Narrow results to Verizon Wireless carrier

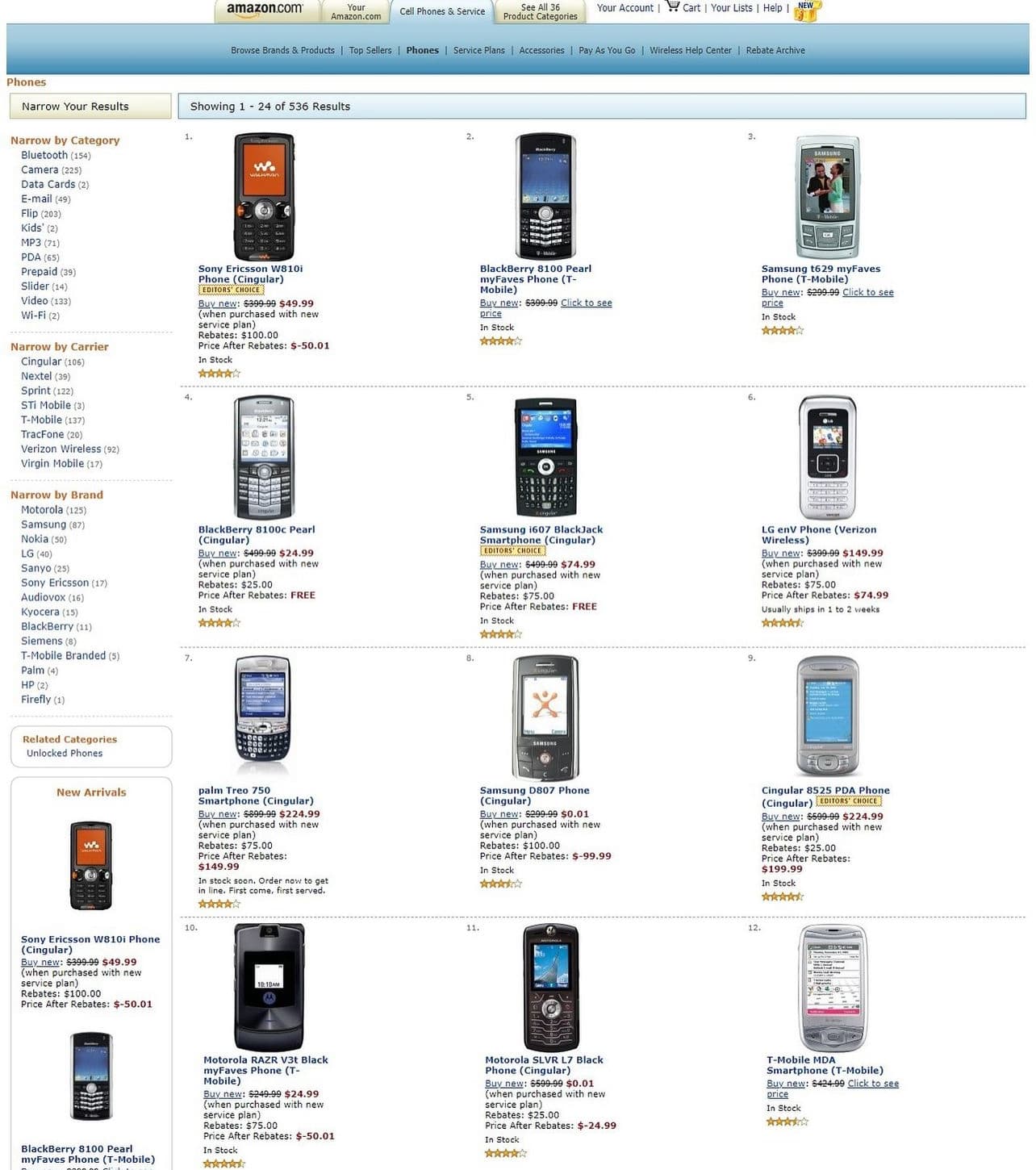(x=61, y=449)
